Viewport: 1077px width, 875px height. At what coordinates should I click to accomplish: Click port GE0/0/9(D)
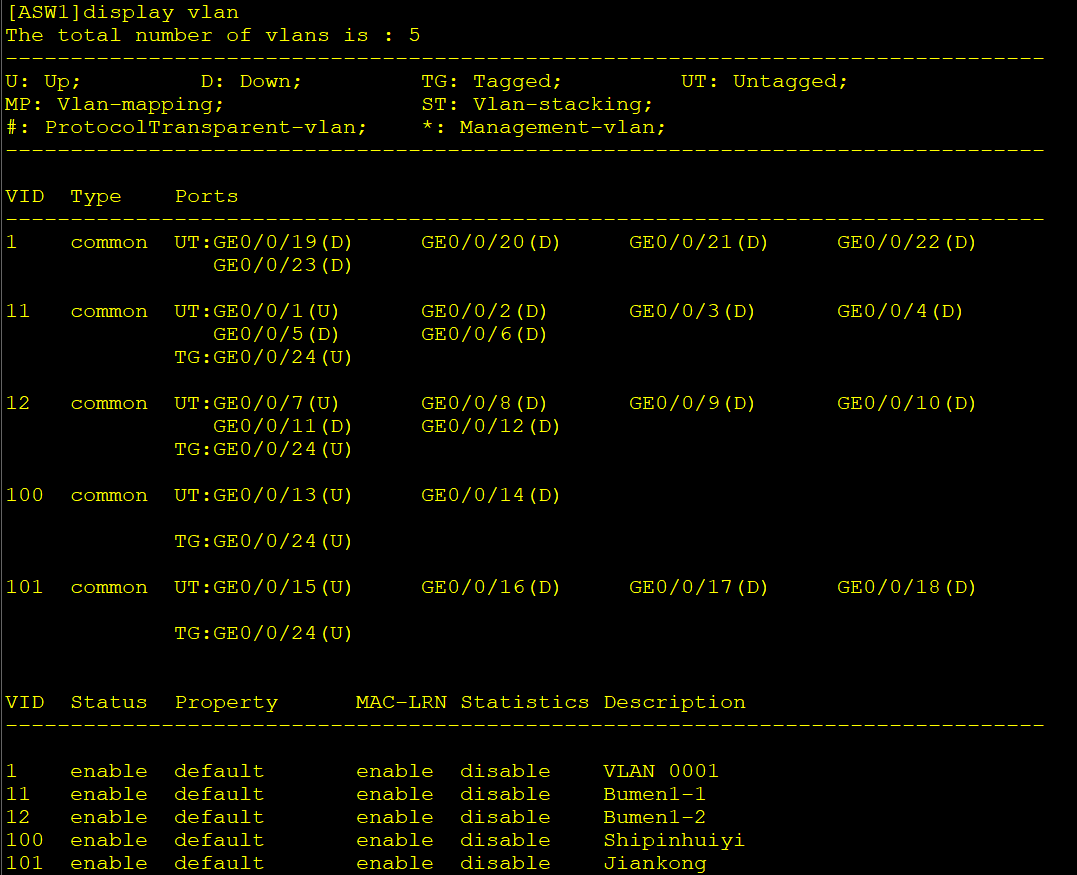click(692, 403)
